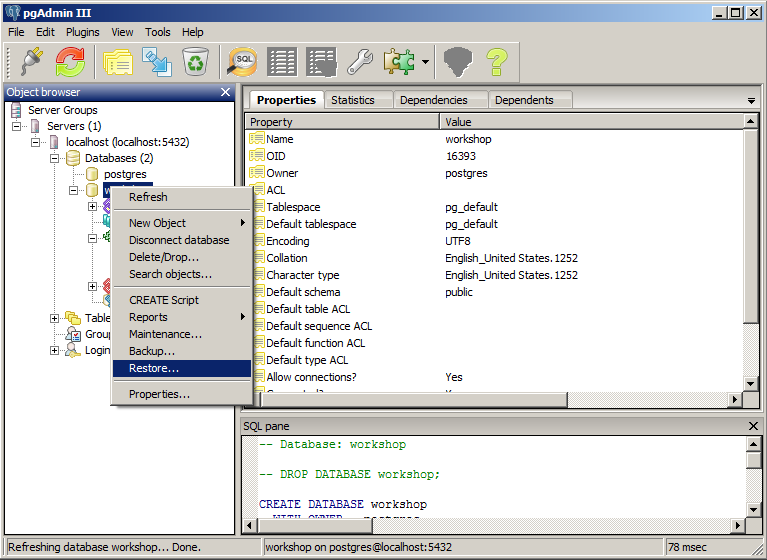Select CREATE Script menu entry
This screenshot has width=767, height=560.
coord(181,300)
